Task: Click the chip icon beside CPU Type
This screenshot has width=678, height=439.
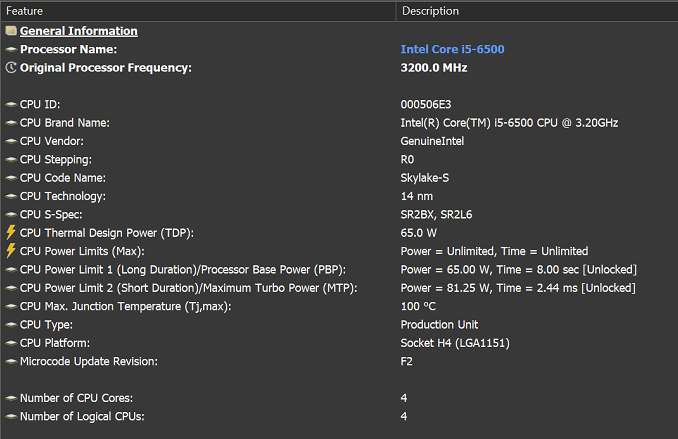Action: 11,324
